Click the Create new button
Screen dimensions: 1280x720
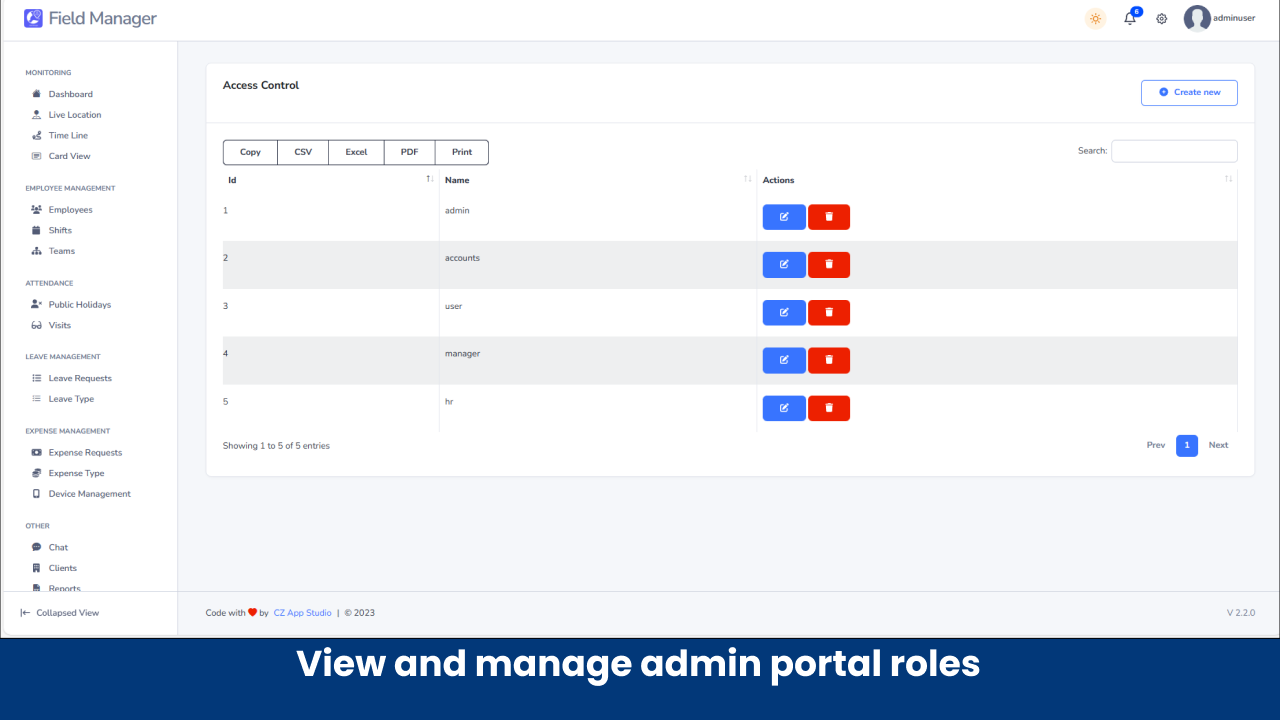coord(1189,92)
